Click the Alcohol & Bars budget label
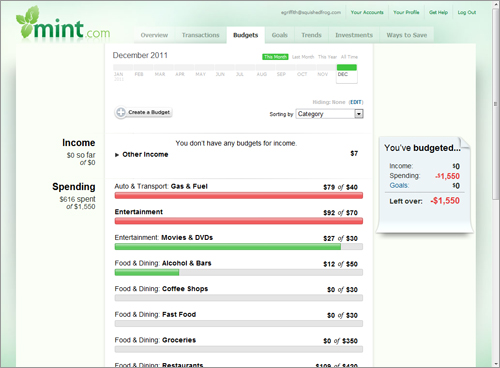The height and width of the screenshot is (368, 500). coord(163,263)
